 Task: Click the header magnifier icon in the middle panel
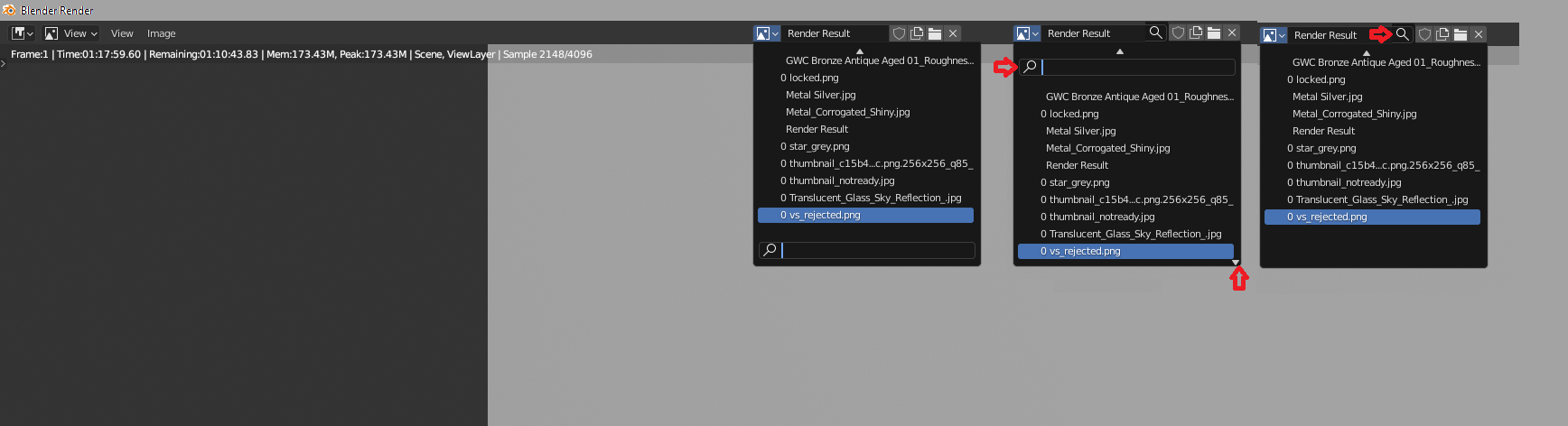point(1155,33)
